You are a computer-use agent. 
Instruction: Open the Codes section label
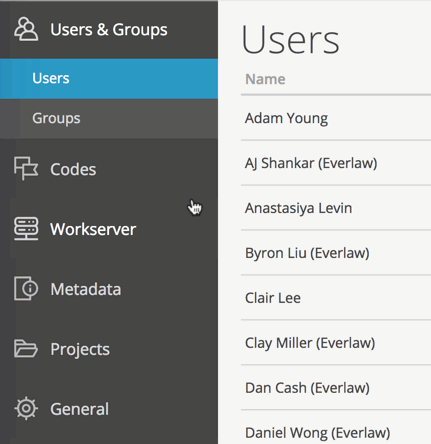pos(73,169)
